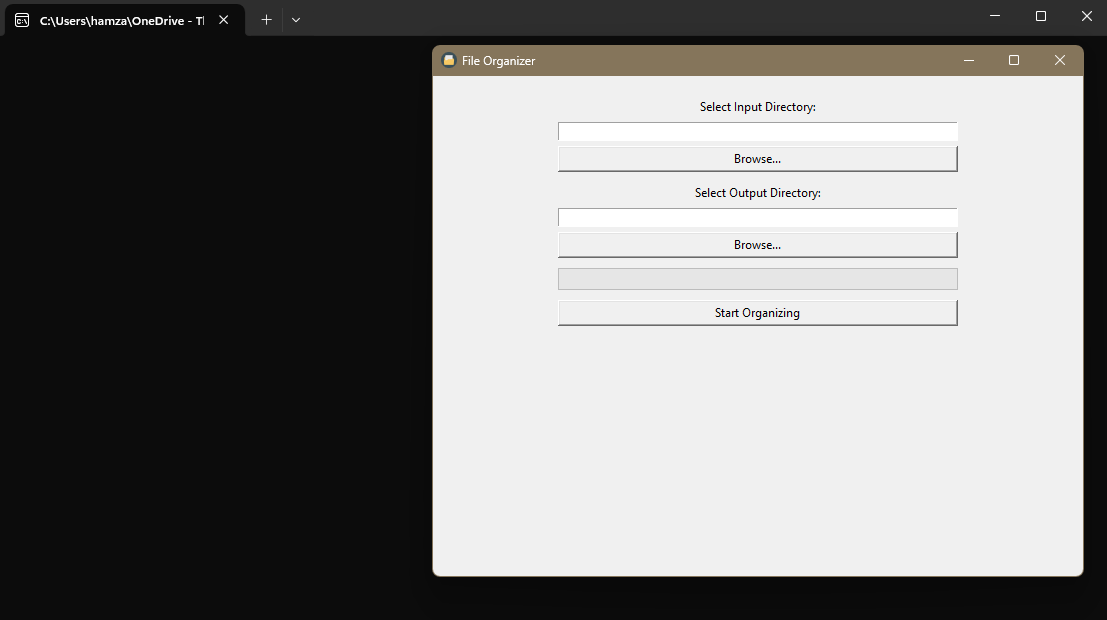Minimize the File Organizer window
The width and height of the screenshot is (1107, 620).
click(969, 61)
